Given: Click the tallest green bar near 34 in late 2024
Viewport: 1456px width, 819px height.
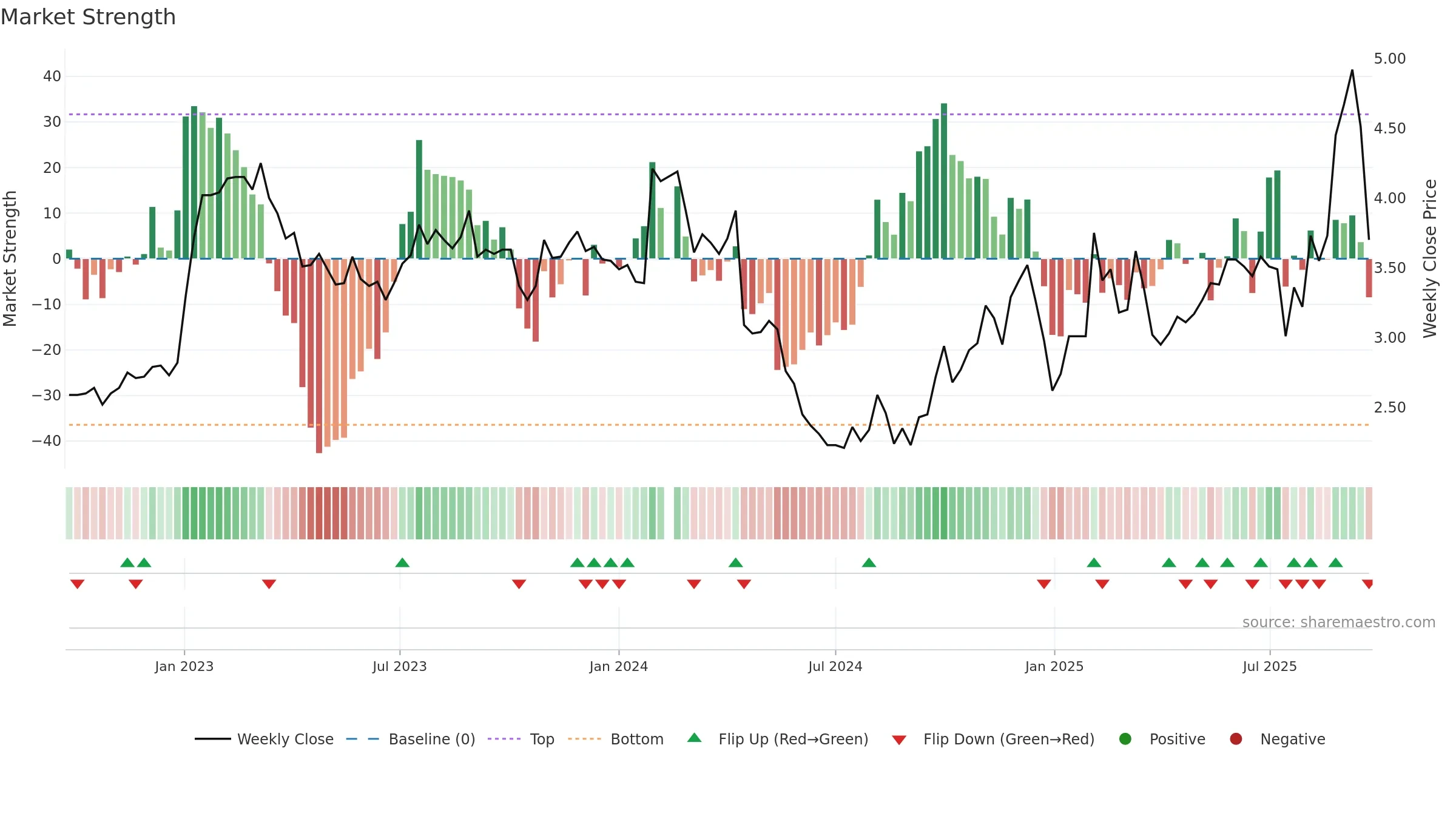Looking at the screenshot, I should point(944,181).
